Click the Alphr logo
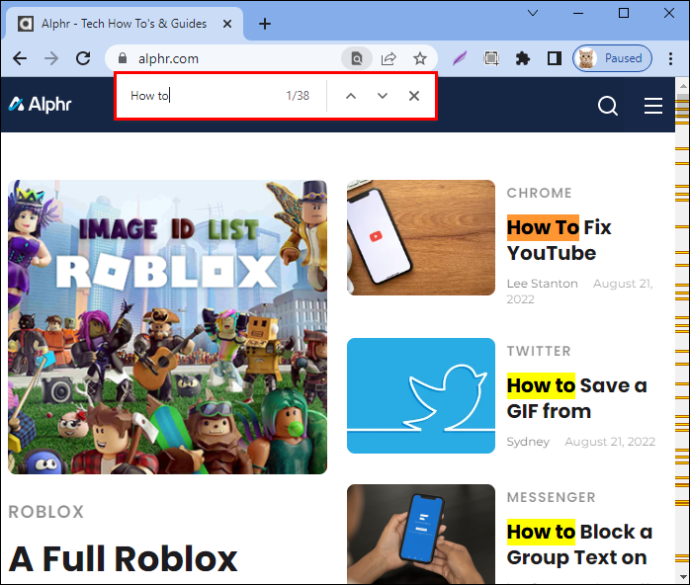 [40, 104]
